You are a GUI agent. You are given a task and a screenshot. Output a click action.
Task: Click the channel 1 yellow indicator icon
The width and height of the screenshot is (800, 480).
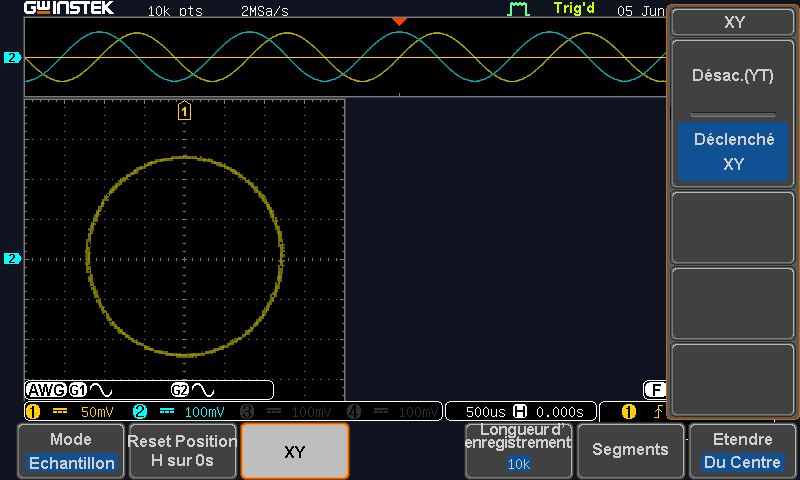[x=33, y=412]
